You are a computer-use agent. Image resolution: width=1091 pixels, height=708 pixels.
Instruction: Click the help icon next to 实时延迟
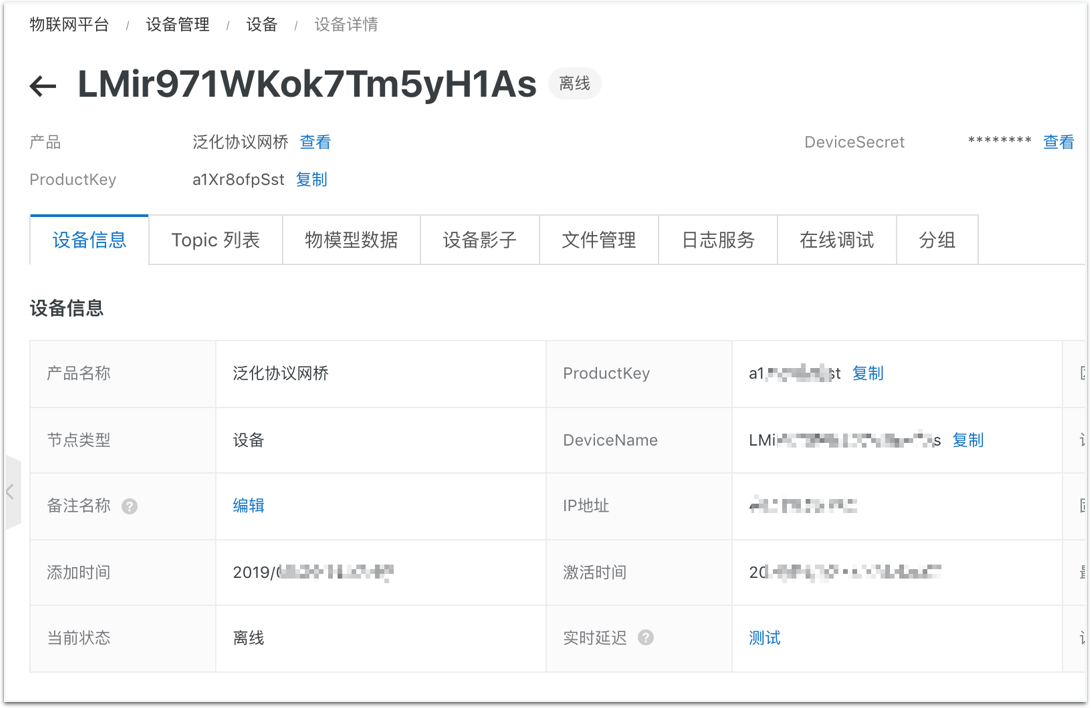(646, 638)
